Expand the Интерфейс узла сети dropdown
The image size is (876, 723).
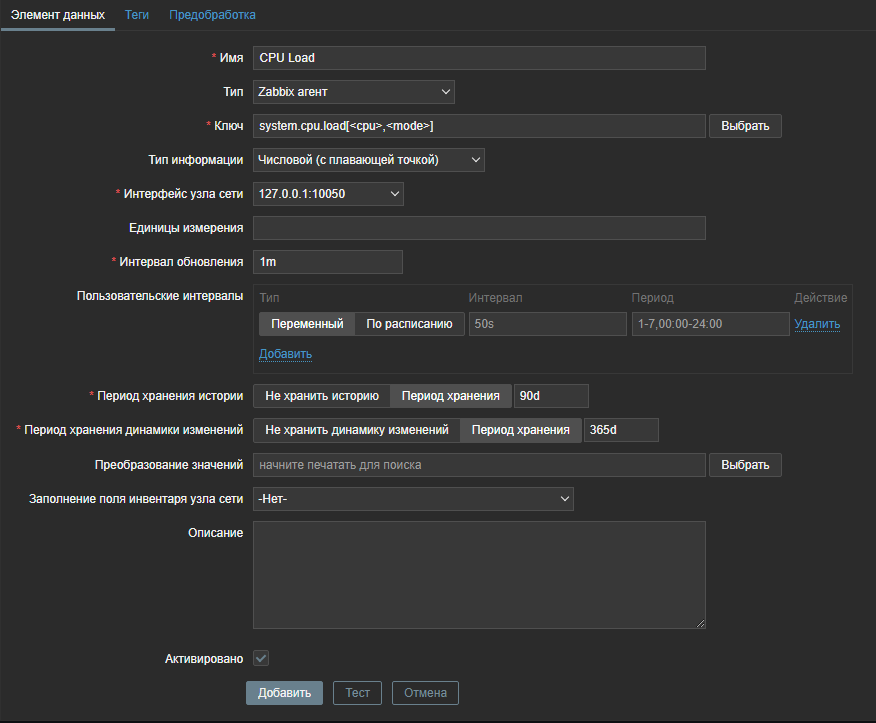coord(328,194)
